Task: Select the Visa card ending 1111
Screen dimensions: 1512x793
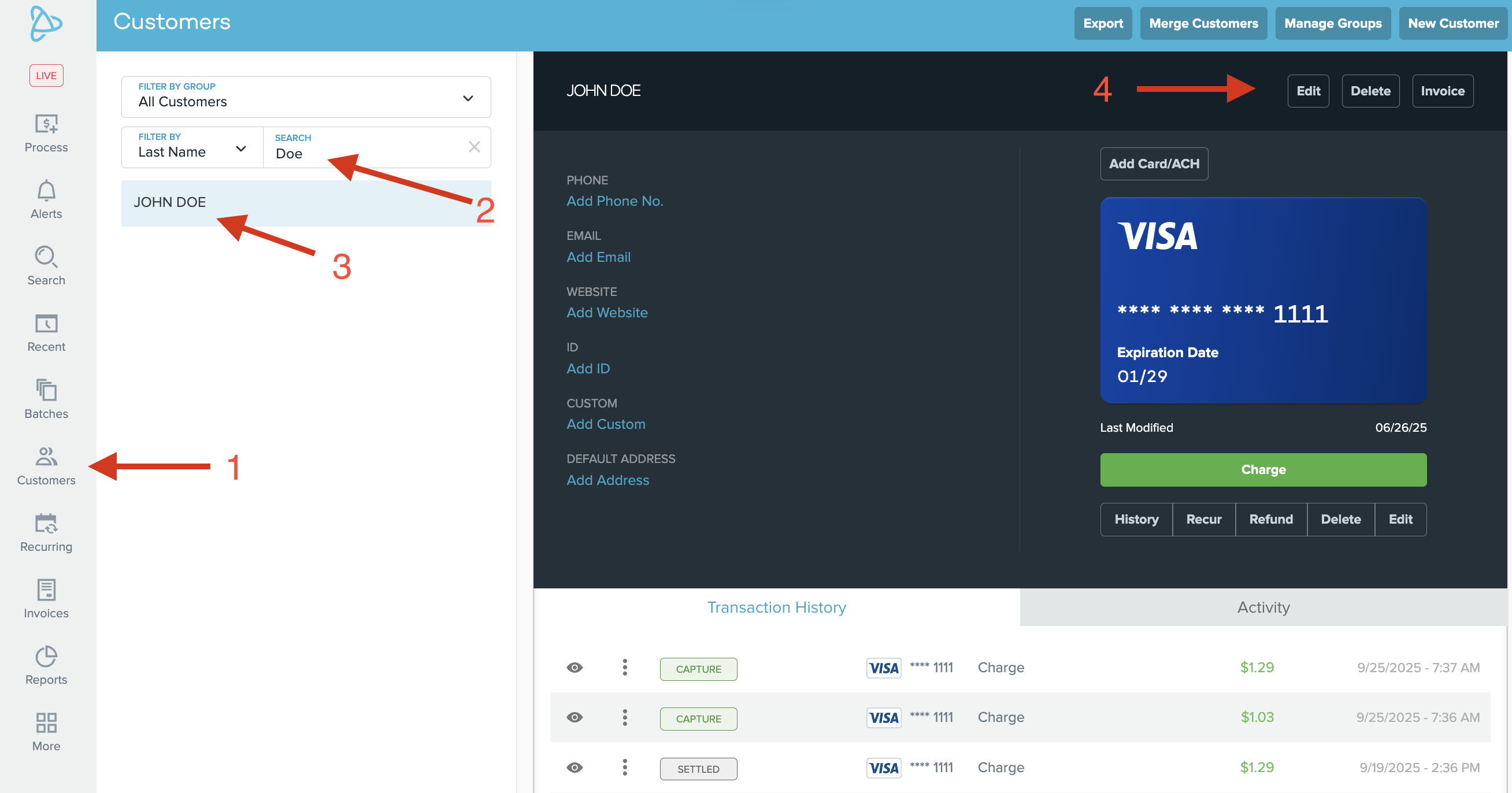Action: (x=1263, y=300)
